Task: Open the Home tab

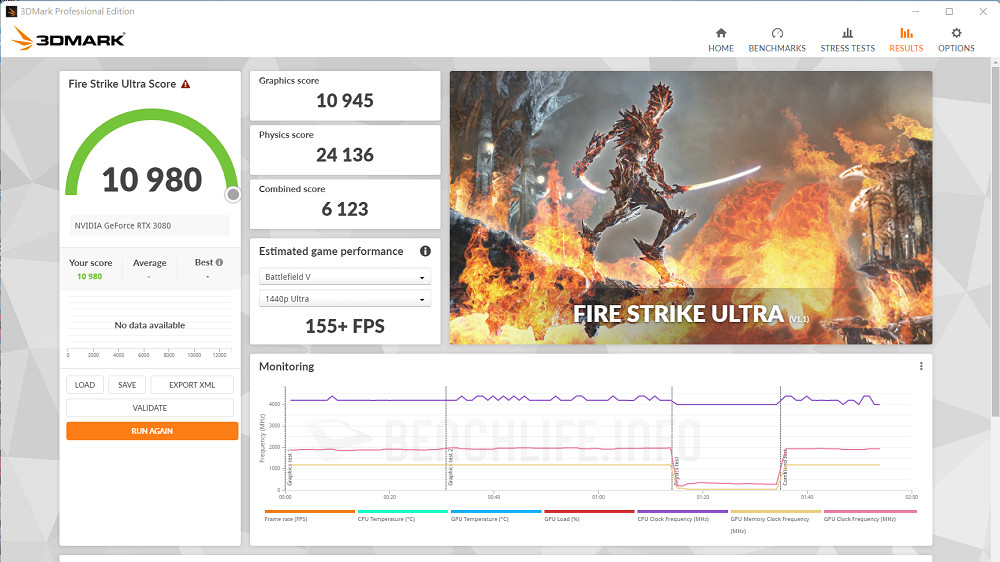Action: click(721, 40)
